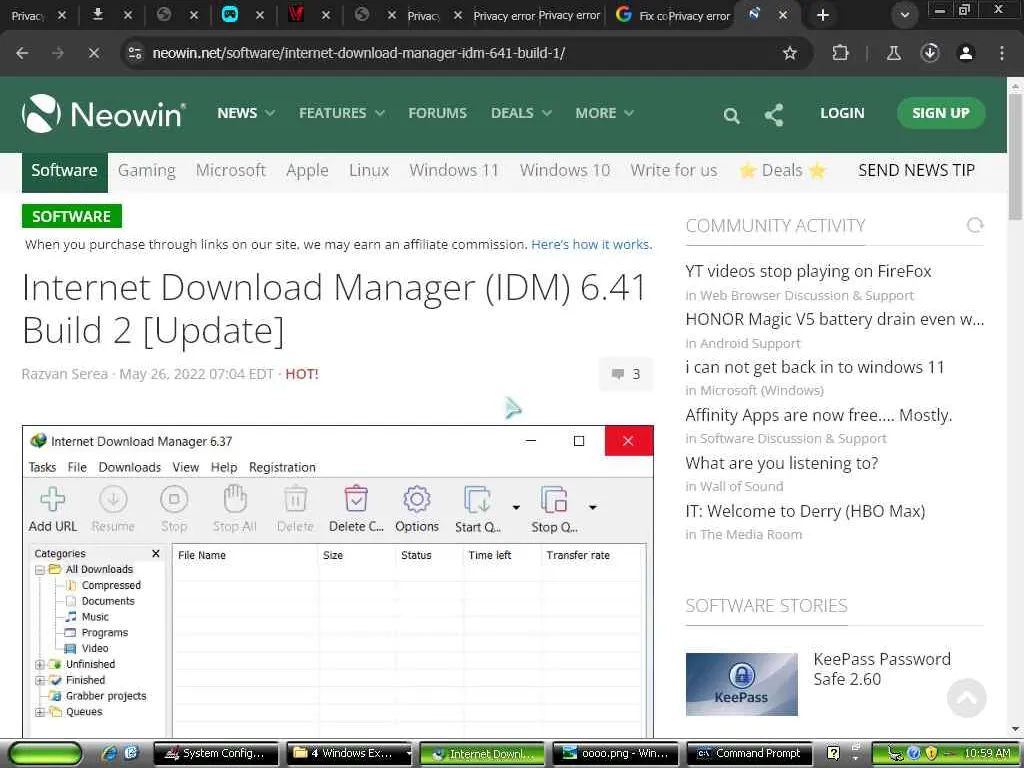Open the Chrome profile avatar
The width and height of the screenshot is (1024, 768).
pyautogui.click(x=966, y=53)
